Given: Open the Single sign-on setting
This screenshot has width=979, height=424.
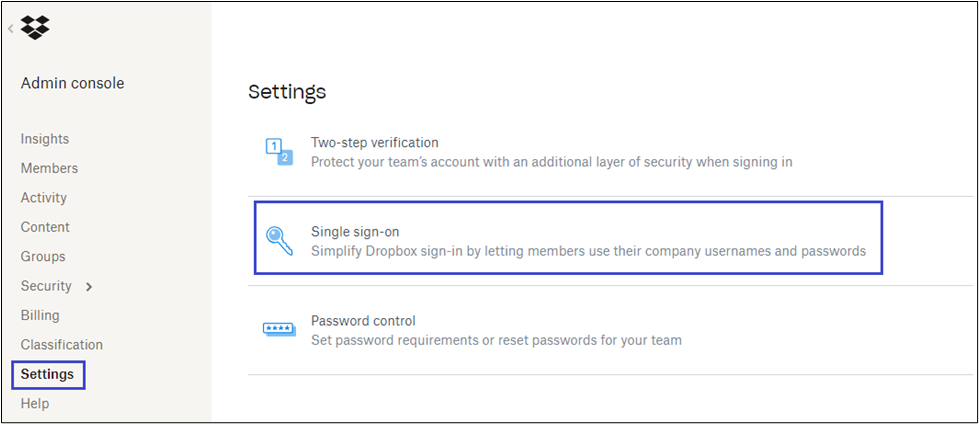Looking at the screenshot, I should (x=357, y=232).
